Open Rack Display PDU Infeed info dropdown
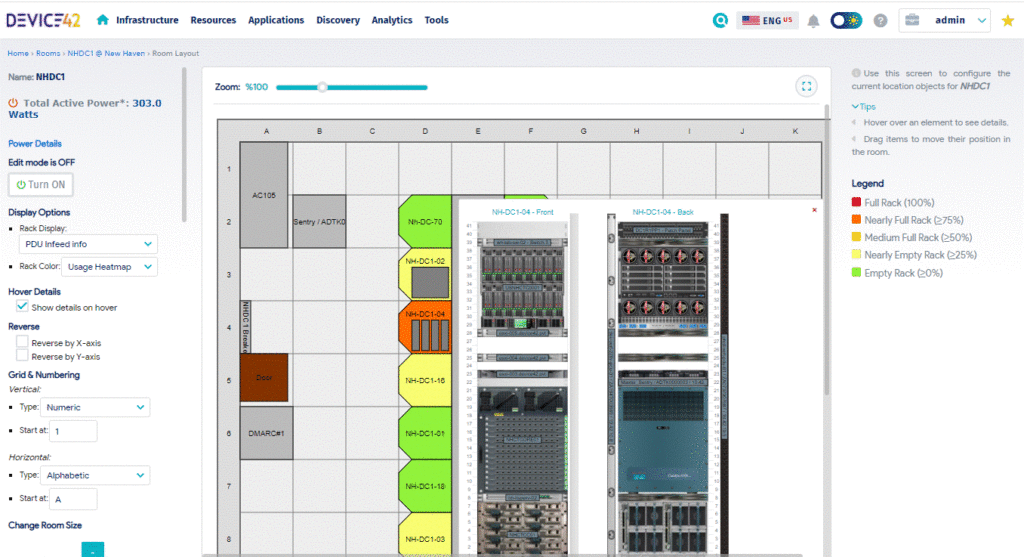This screenshot has width=1024, height=557. [x=88, y=244]
